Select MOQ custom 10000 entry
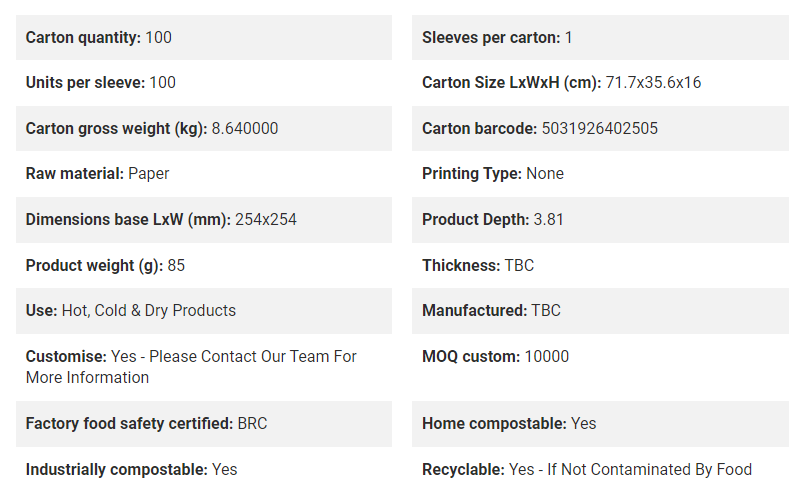Screen dimensions: 804x497 click(600, 367)
